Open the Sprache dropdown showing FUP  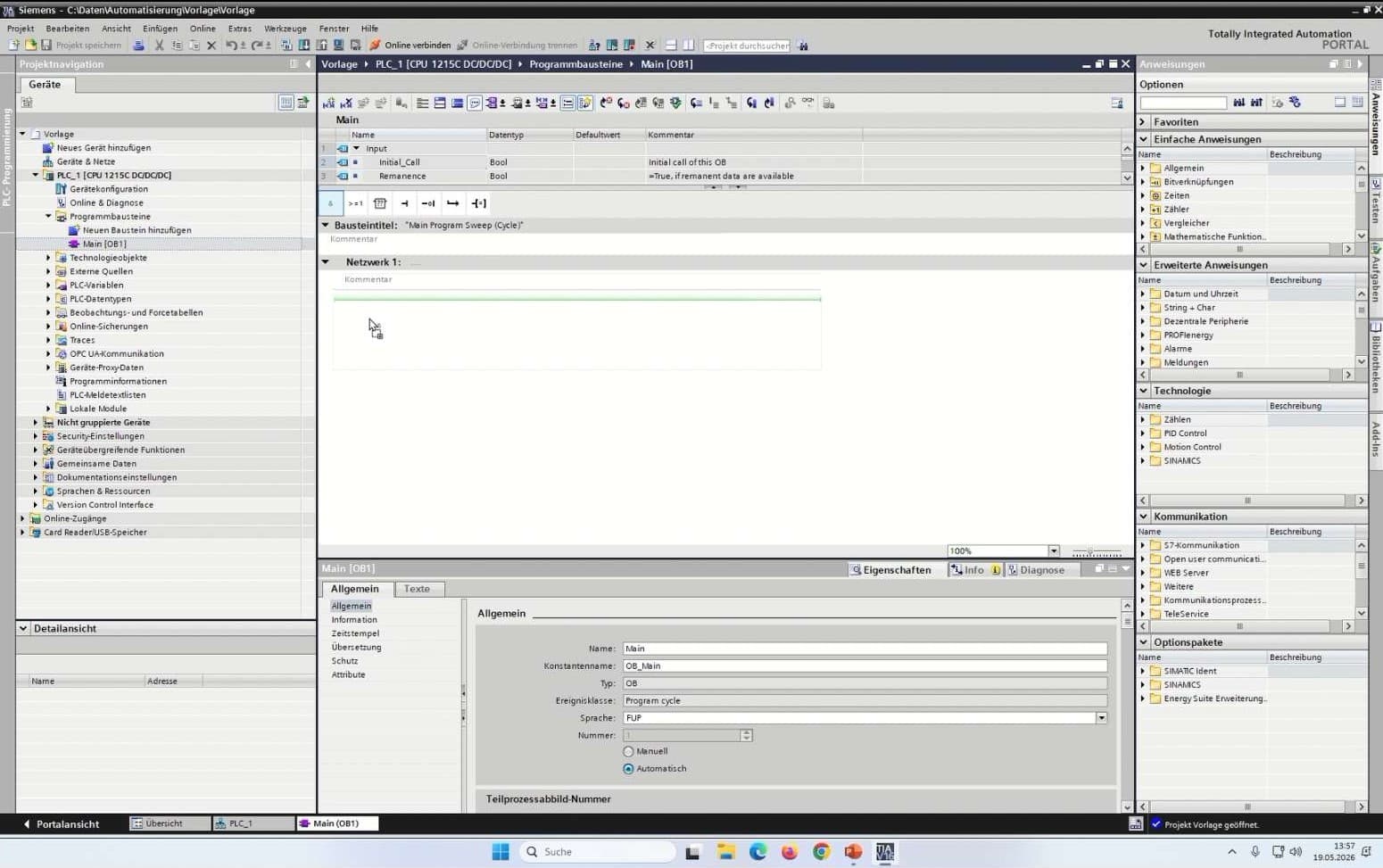tap(1101, 718)
